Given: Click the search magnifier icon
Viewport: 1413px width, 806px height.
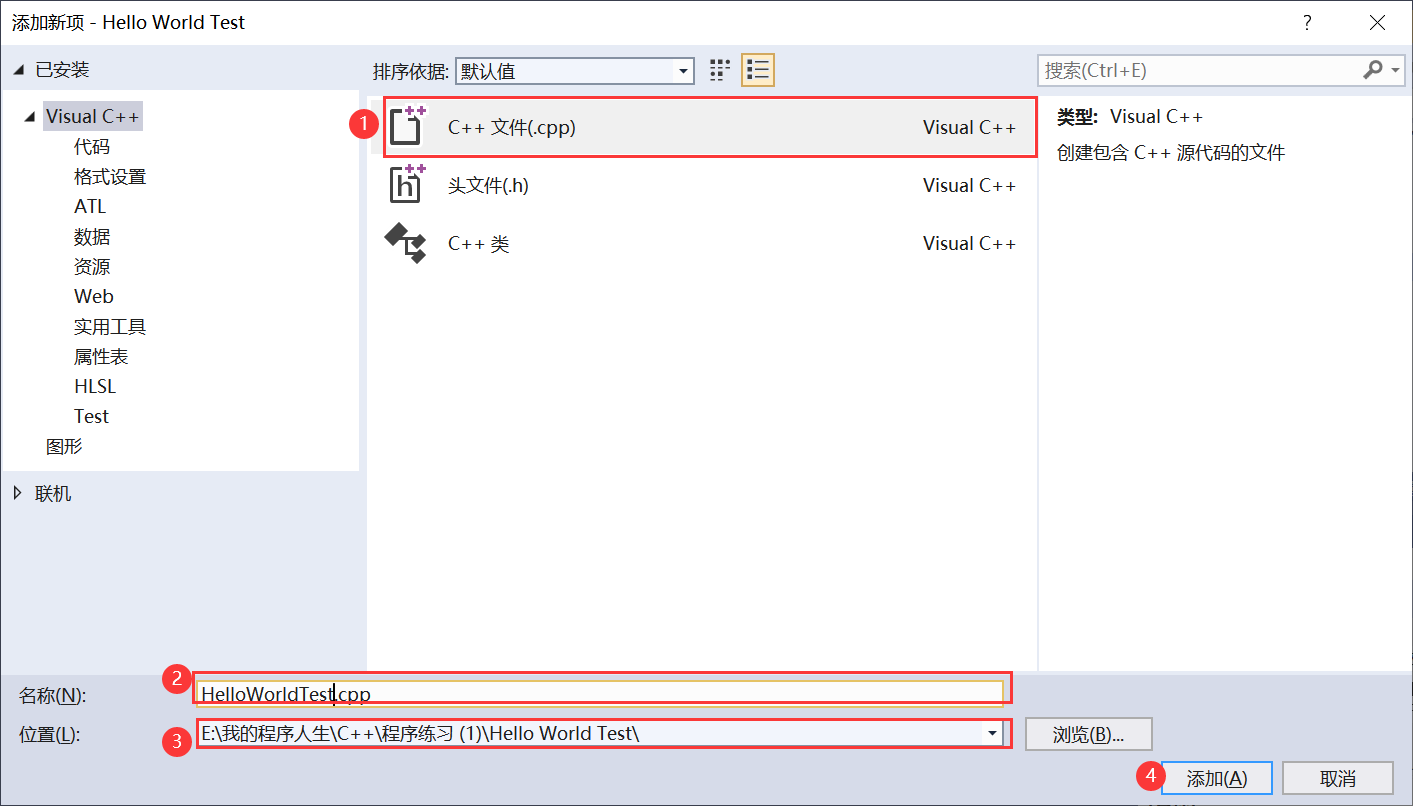Looking at the screenshot, I should pos(1373,70).
